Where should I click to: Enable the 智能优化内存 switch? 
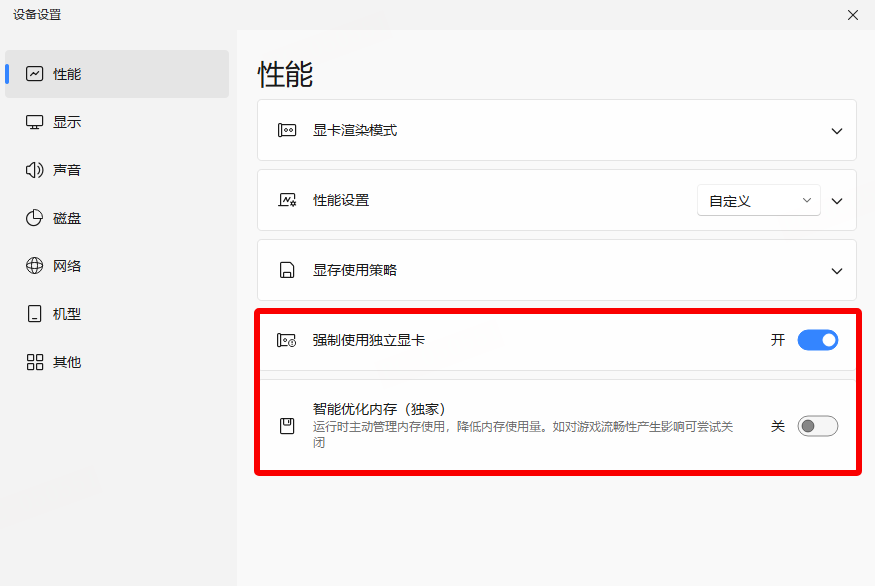[817, 426]
